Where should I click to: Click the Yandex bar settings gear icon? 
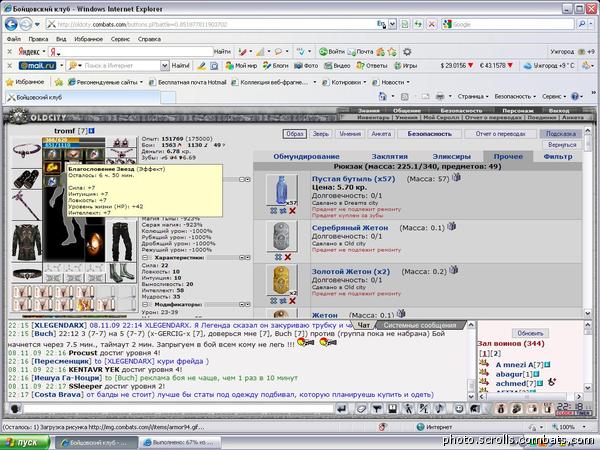tap(407, 52)
